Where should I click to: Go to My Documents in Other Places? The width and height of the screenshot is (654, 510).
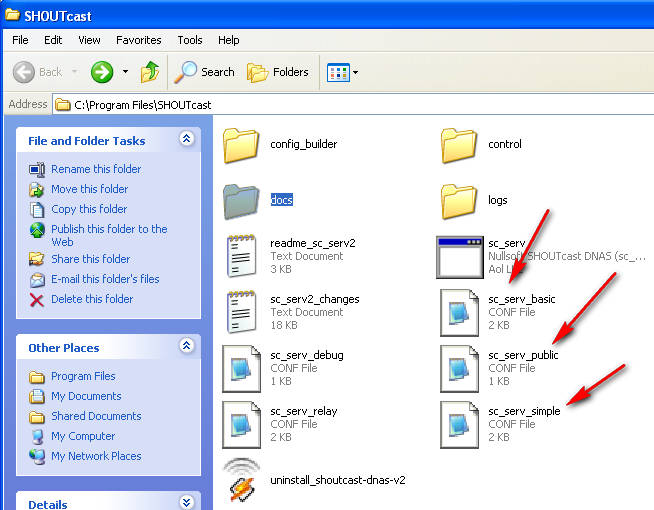86,396
